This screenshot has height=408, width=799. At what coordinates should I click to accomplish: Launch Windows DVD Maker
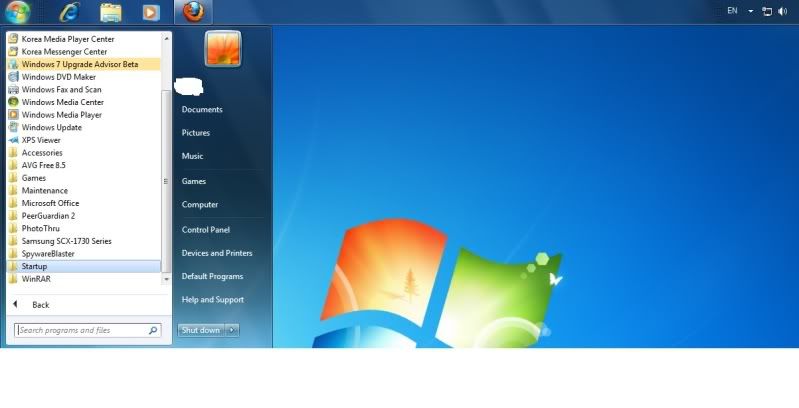point(59,77)
